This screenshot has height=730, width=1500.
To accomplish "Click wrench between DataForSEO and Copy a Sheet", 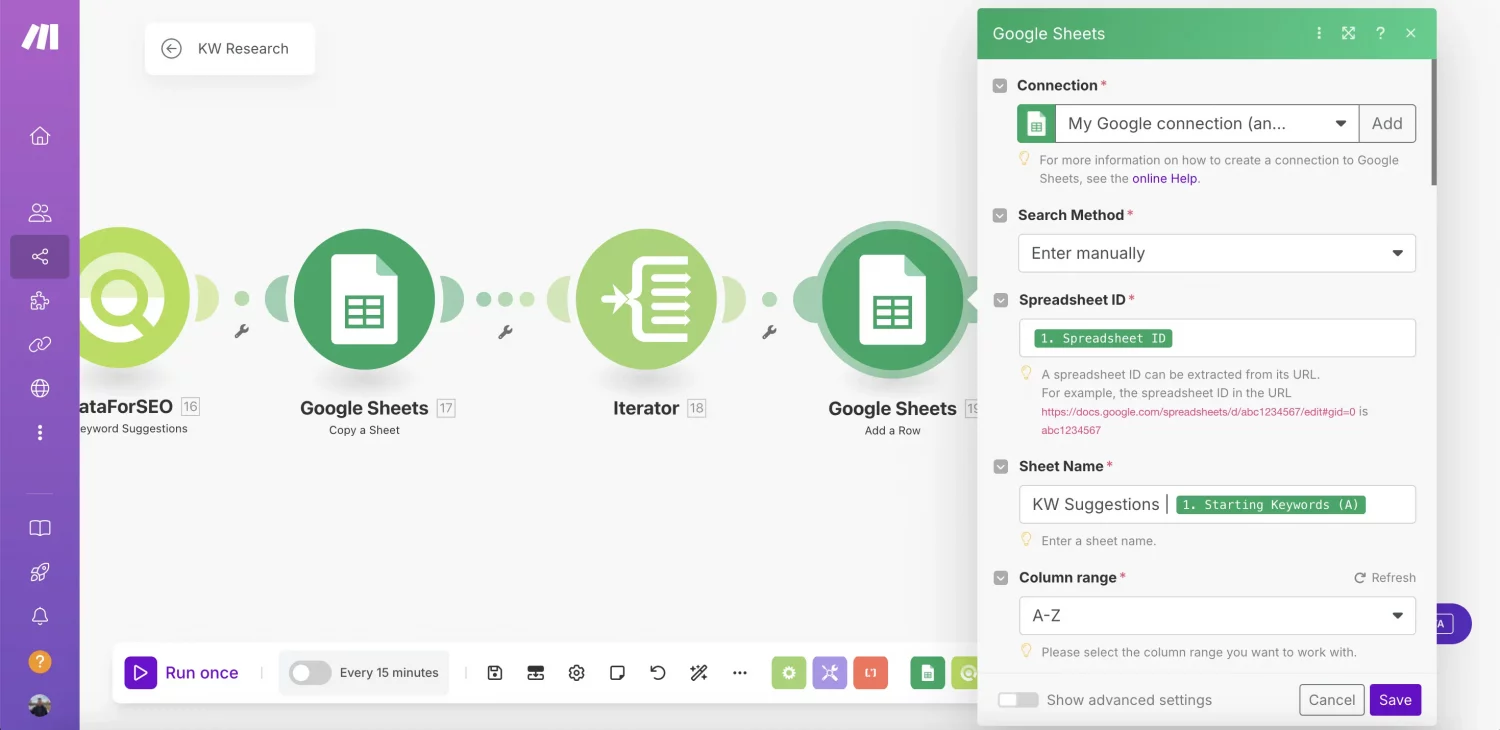I will 241,332.
